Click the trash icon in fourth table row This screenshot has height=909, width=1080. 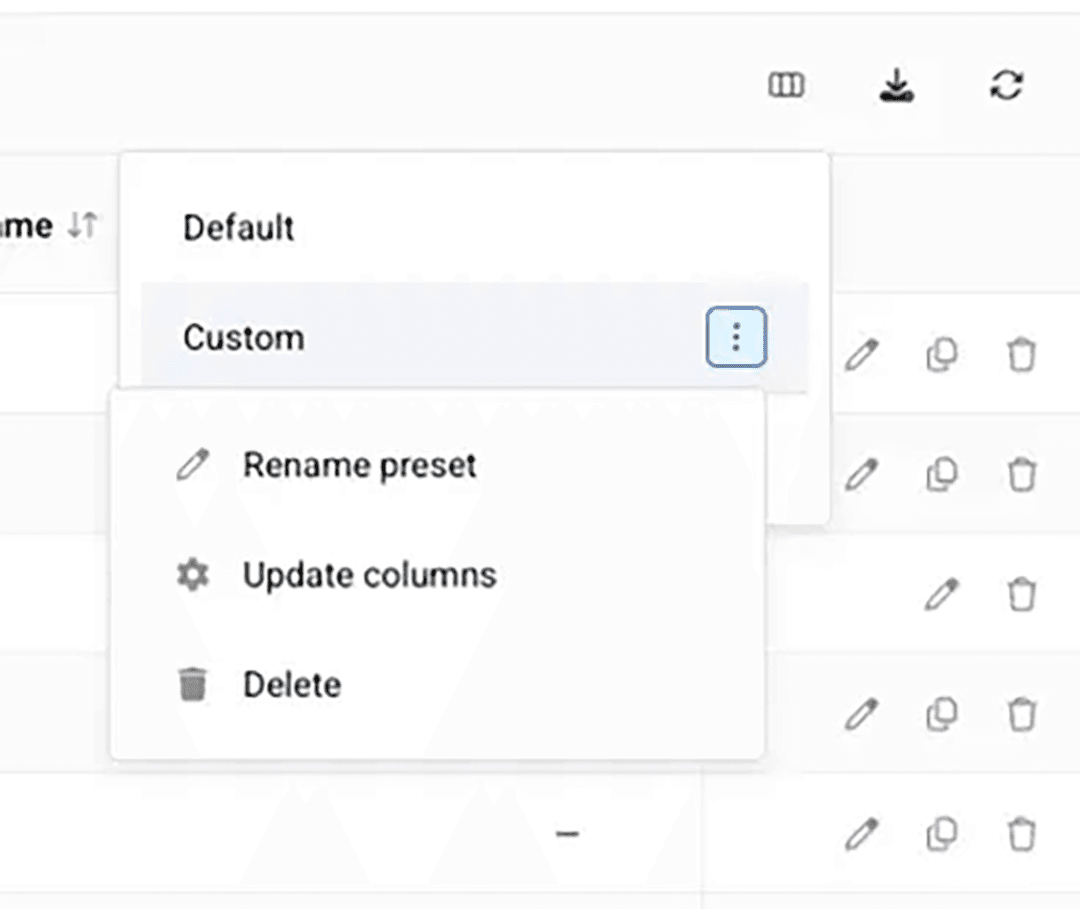click(1021, 714)
